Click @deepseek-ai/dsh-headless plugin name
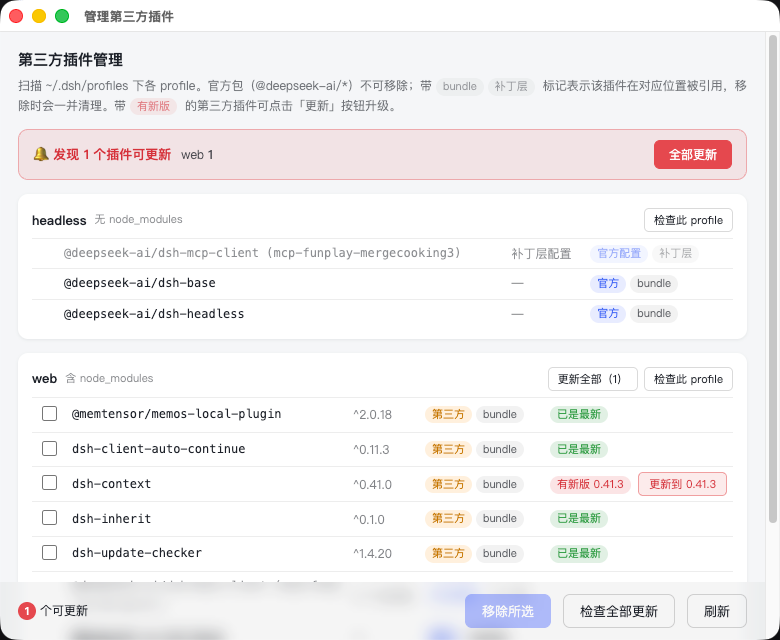780x640 pixels. pyautogui.click(x=154, y=314)
